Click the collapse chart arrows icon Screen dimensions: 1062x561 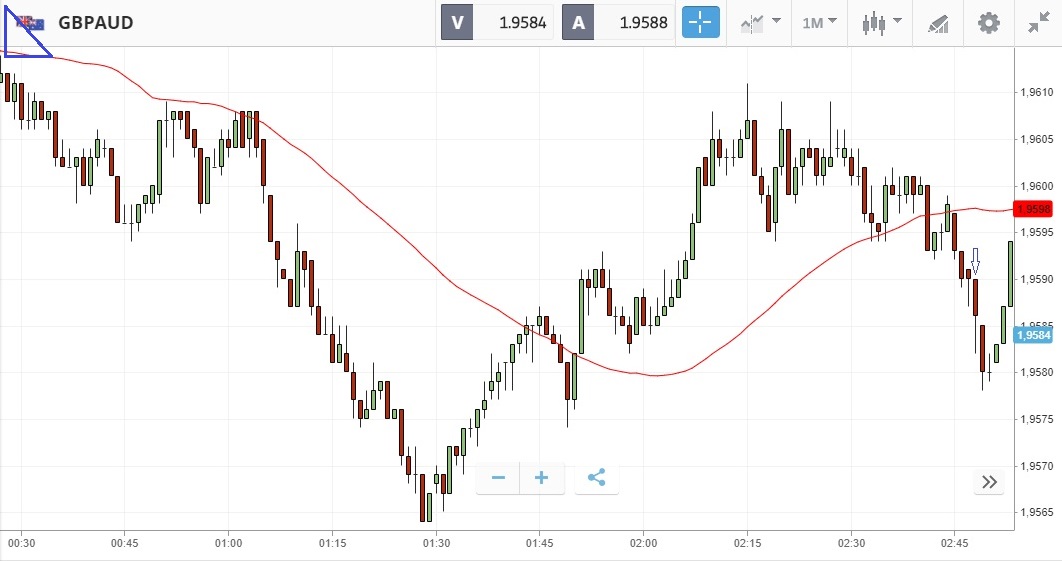click(x=1038, y=22)
